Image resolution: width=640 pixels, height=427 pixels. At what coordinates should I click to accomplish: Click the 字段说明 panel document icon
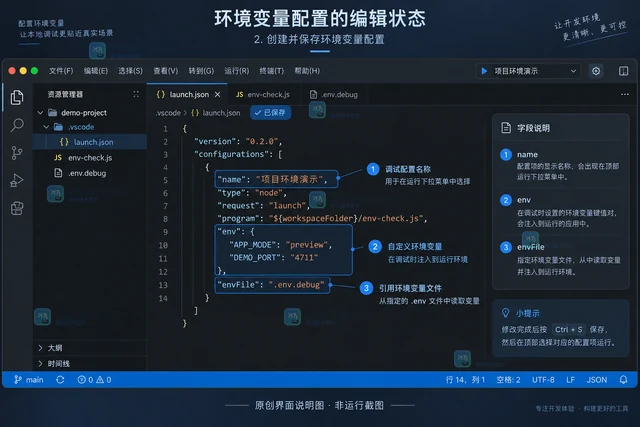coord(506,128)
